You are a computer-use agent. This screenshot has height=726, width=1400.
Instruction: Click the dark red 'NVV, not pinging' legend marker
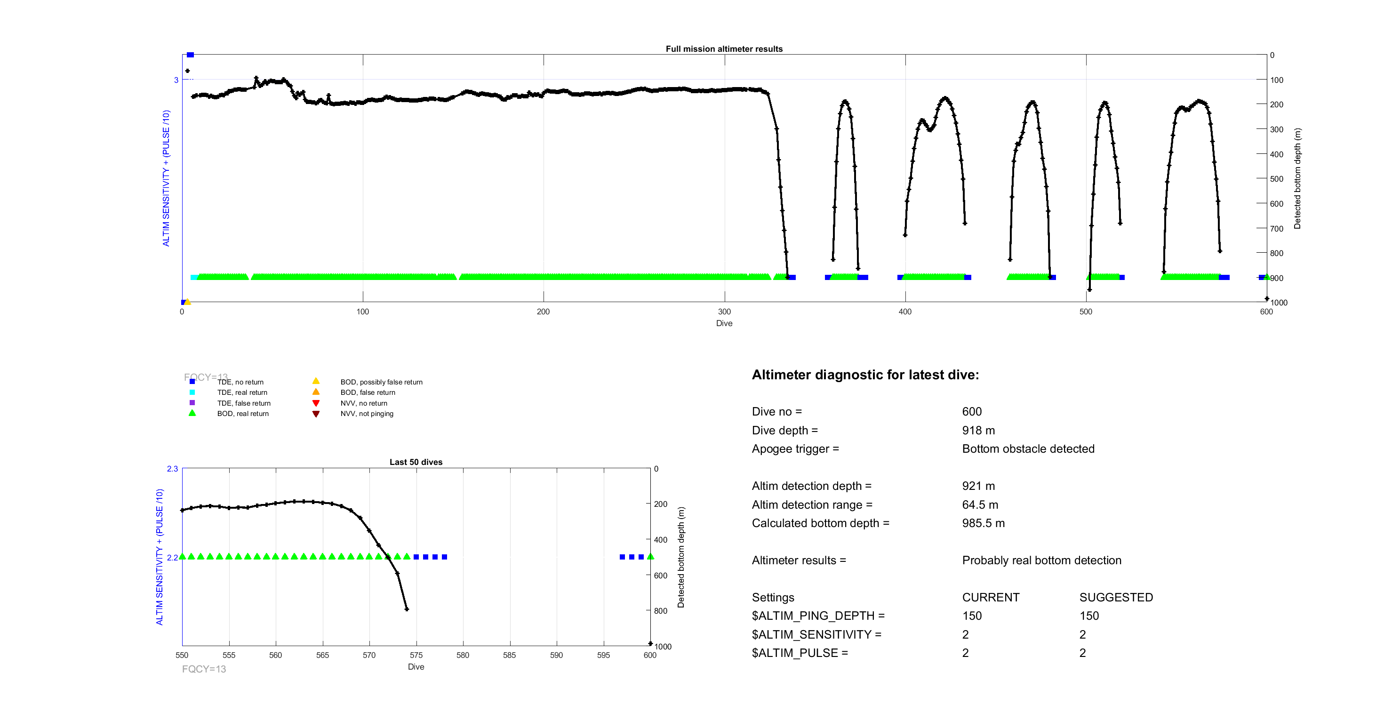point(316,413)
